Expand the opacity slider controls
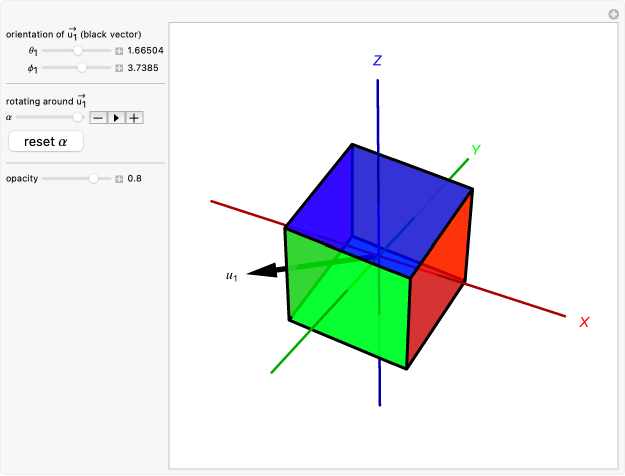 [x=119, y=179]
